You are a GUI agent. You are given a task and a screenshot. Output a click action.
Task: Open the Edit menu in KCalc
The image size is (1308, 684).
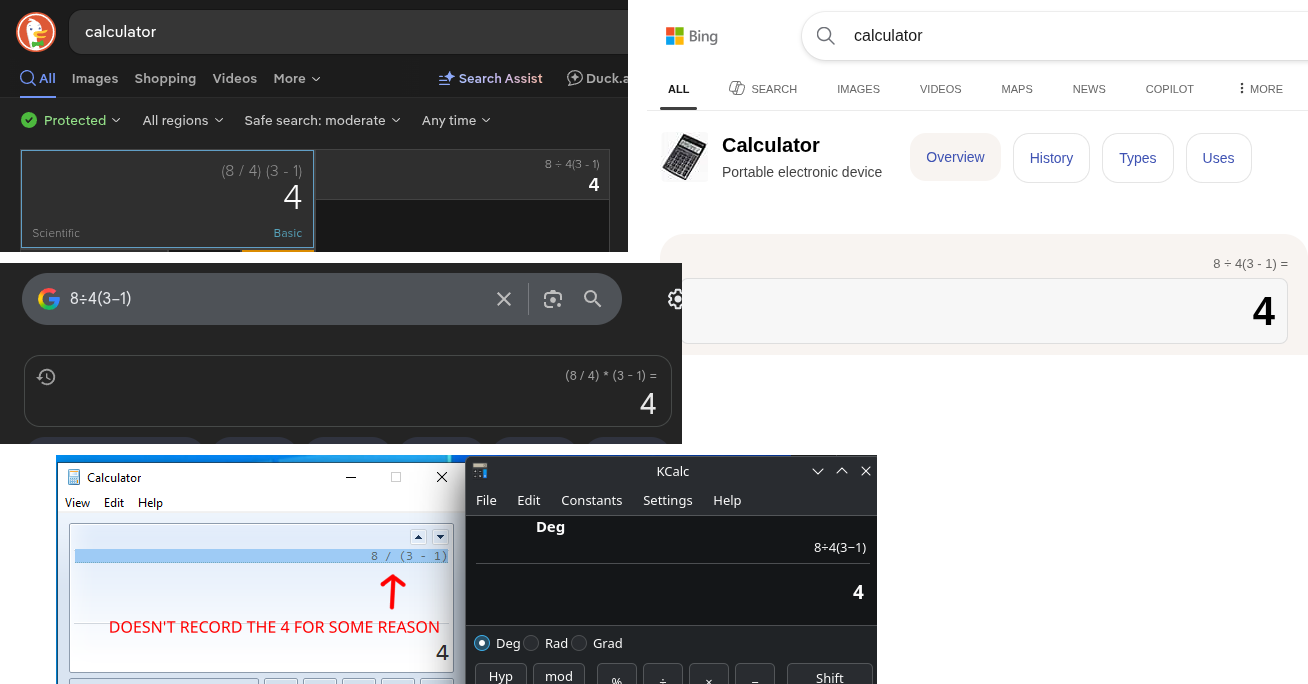tap(528, 500)
